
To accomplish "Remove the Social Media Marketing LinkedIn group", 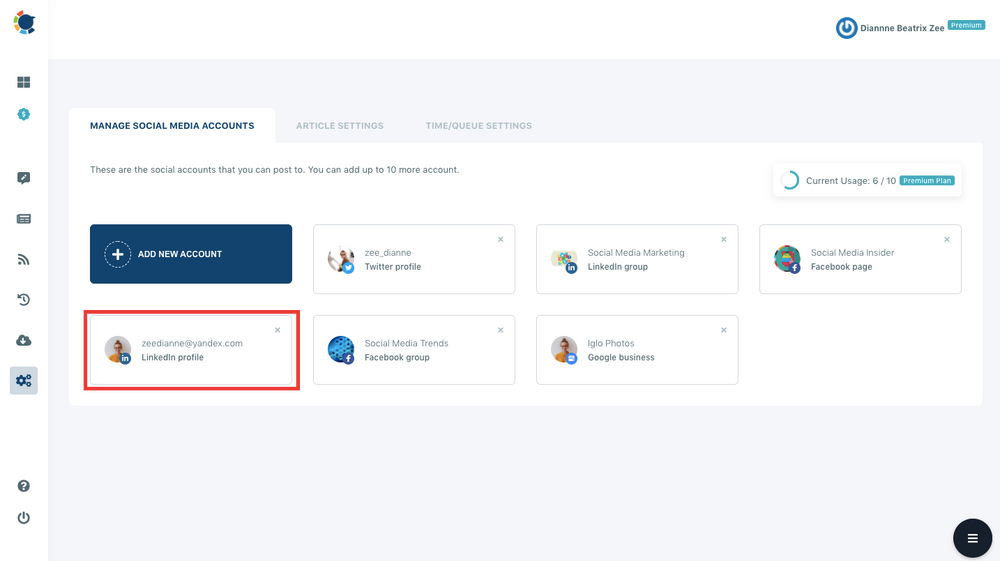I will [724, 240].
